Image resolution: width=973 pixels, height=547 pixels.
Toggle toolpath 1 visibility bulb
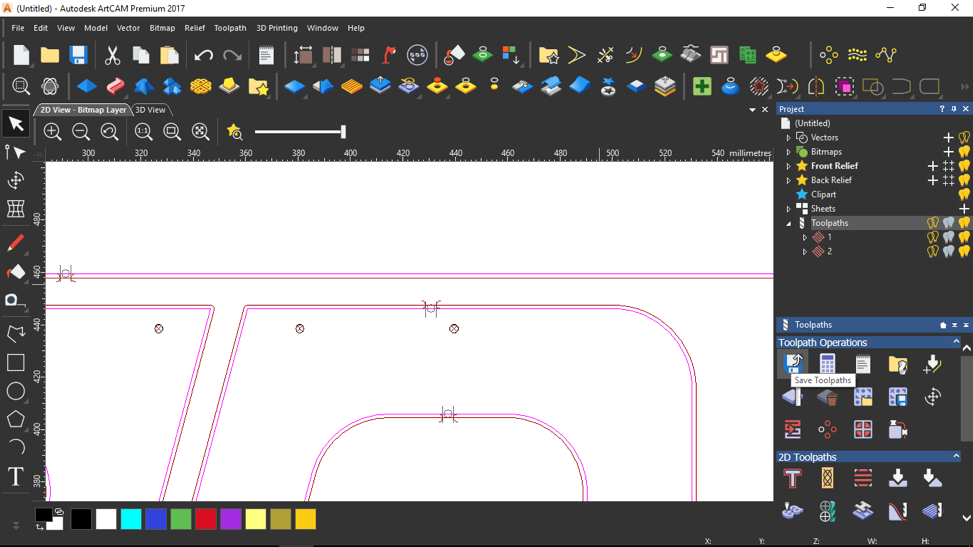pos(964,237)
